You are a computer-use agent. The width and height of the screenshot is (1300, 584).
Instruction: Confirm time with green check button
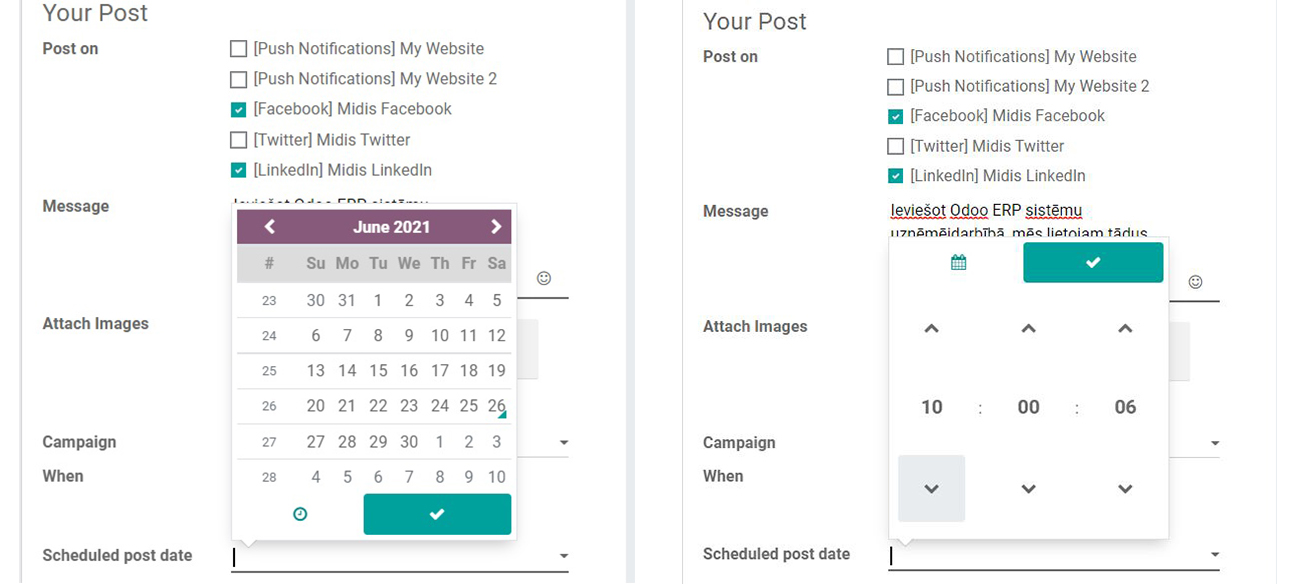point(1093,262)
